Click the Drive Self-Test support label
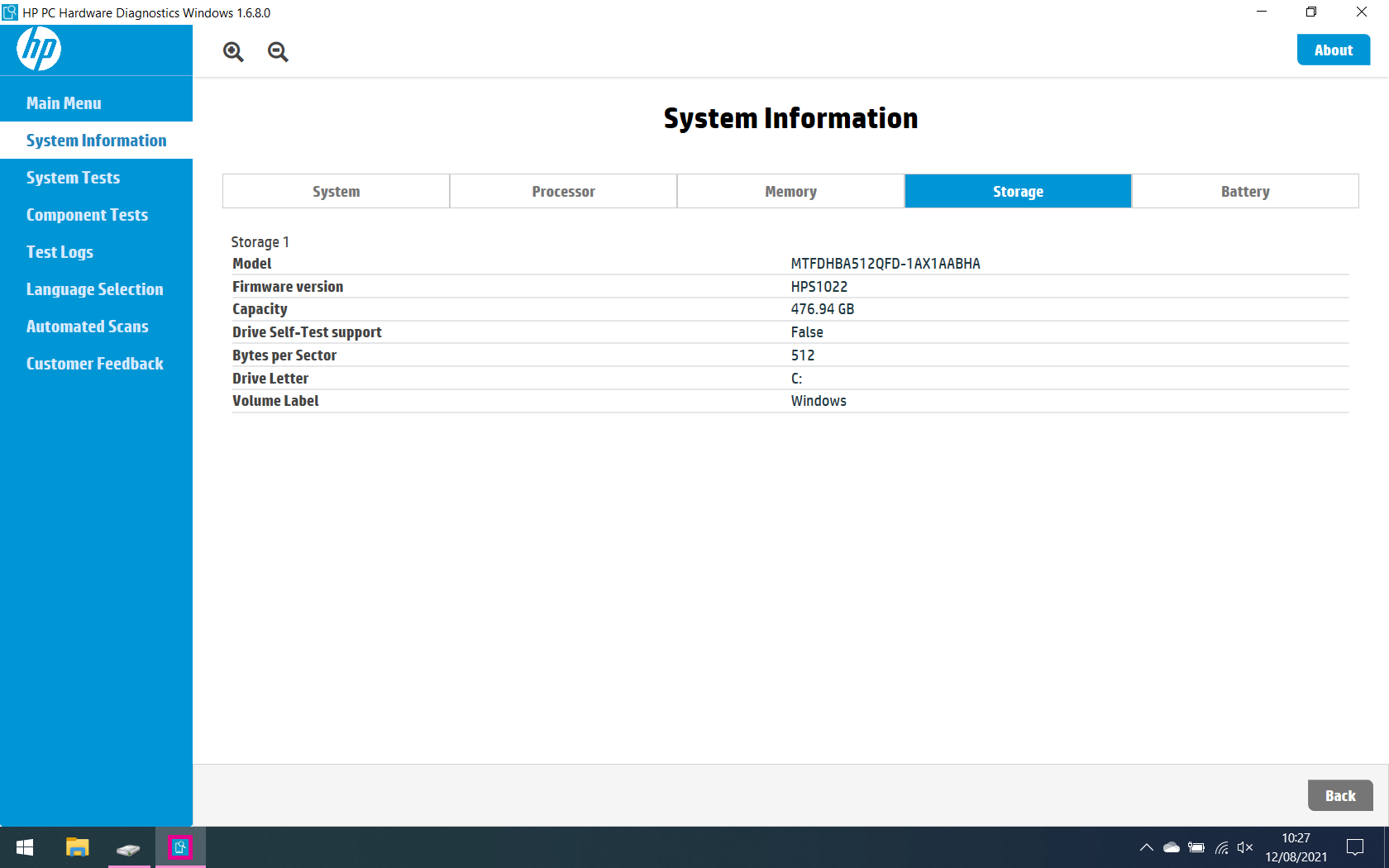This screenshot has height=868, width=1389. coord(307,332)
